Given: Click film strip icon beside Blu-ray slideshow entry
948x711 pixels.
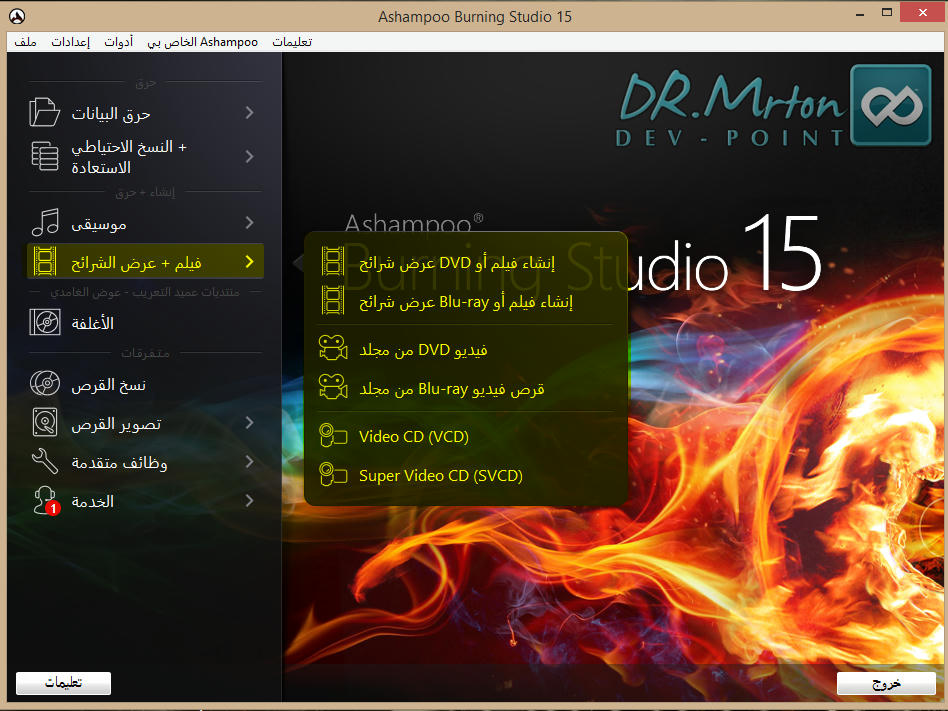Looking at the screenshot, I should pos(333,301).
